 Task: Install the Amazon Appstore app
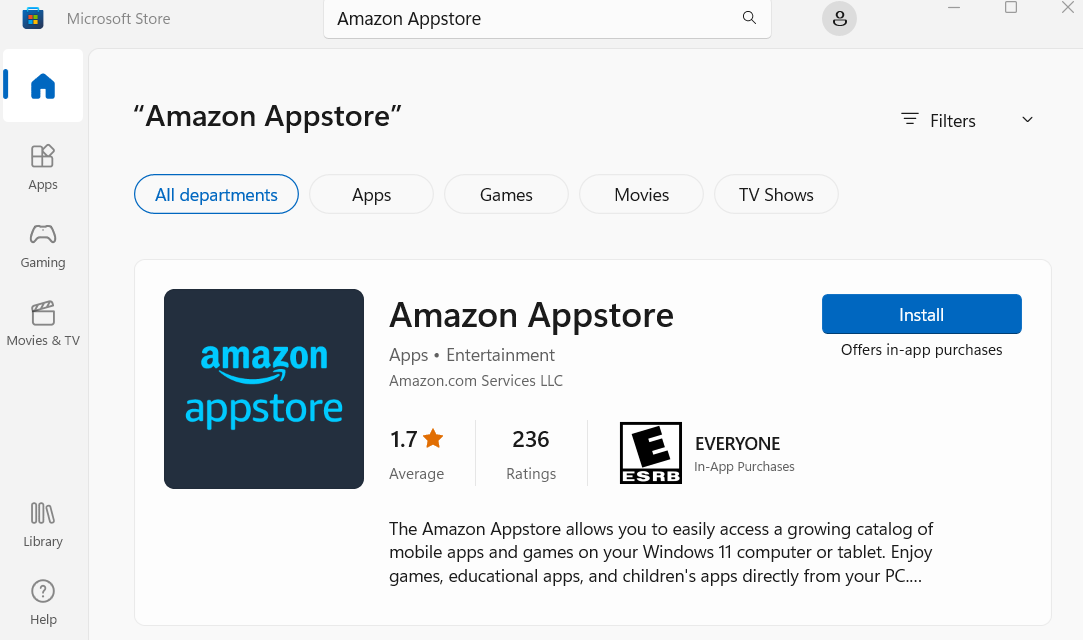921,315
